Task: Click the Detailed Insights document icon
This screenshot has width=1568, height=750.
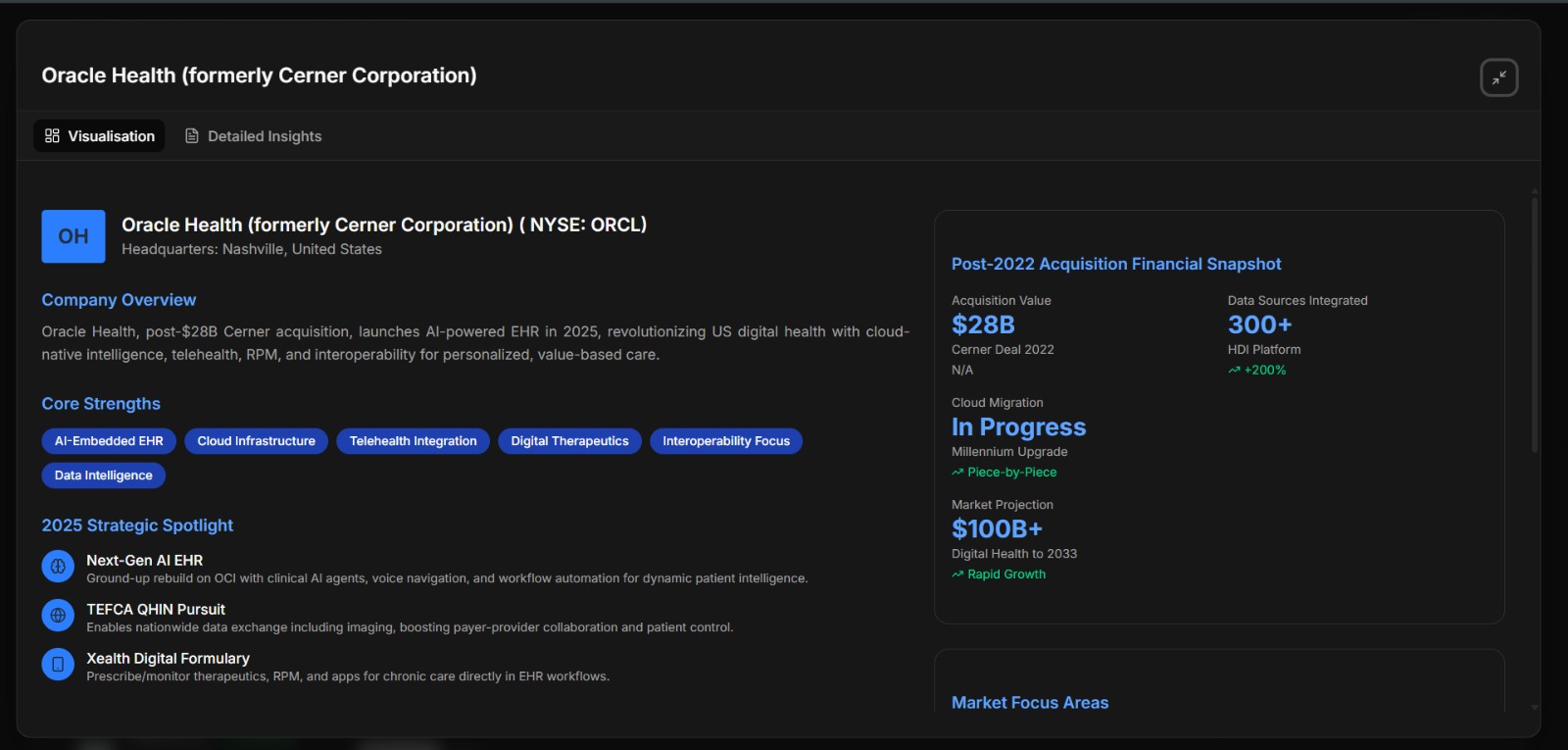Action: pyautogui.click(x=192, y=136)
